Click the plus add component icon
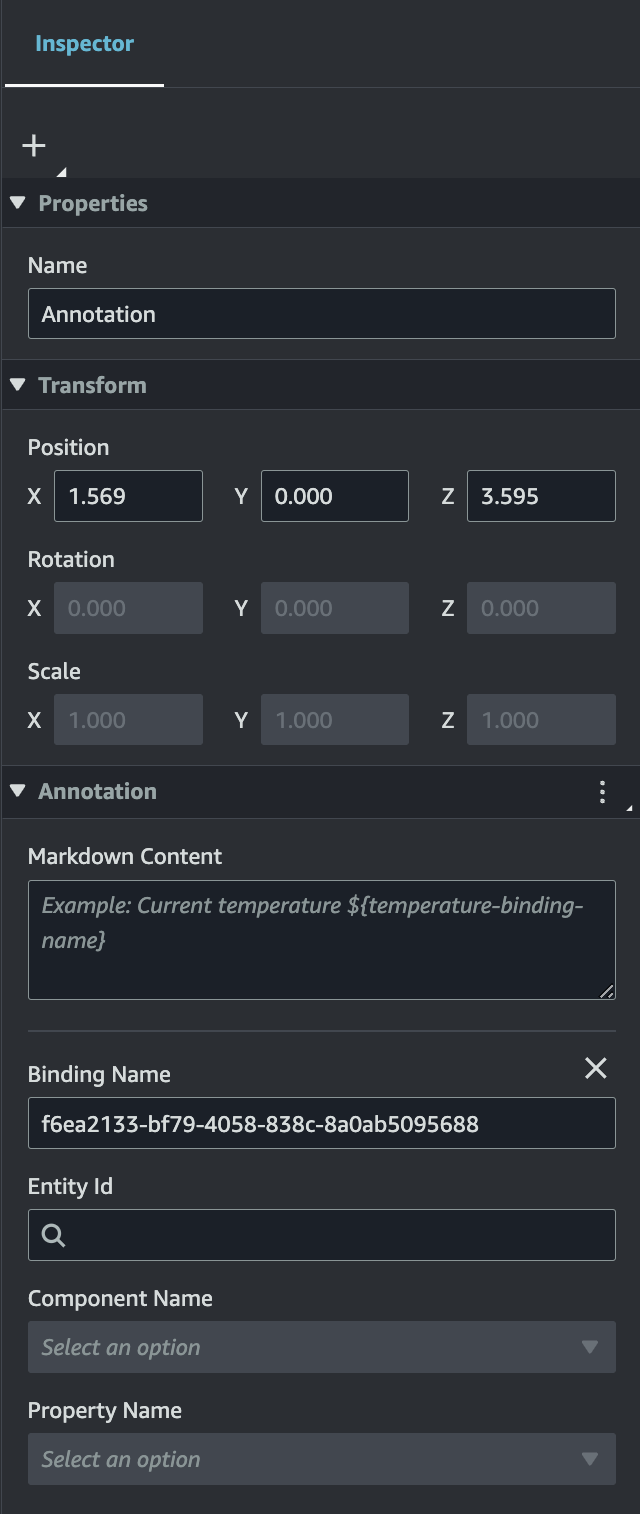This screenshot has height=1514, width=640. (34, 146)
